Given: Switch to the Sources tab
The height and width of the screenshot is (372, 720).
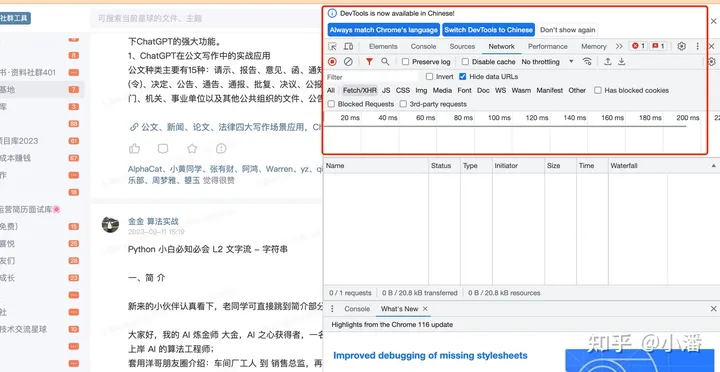Looking at the screenshot, I should click(x=462, y=46).
